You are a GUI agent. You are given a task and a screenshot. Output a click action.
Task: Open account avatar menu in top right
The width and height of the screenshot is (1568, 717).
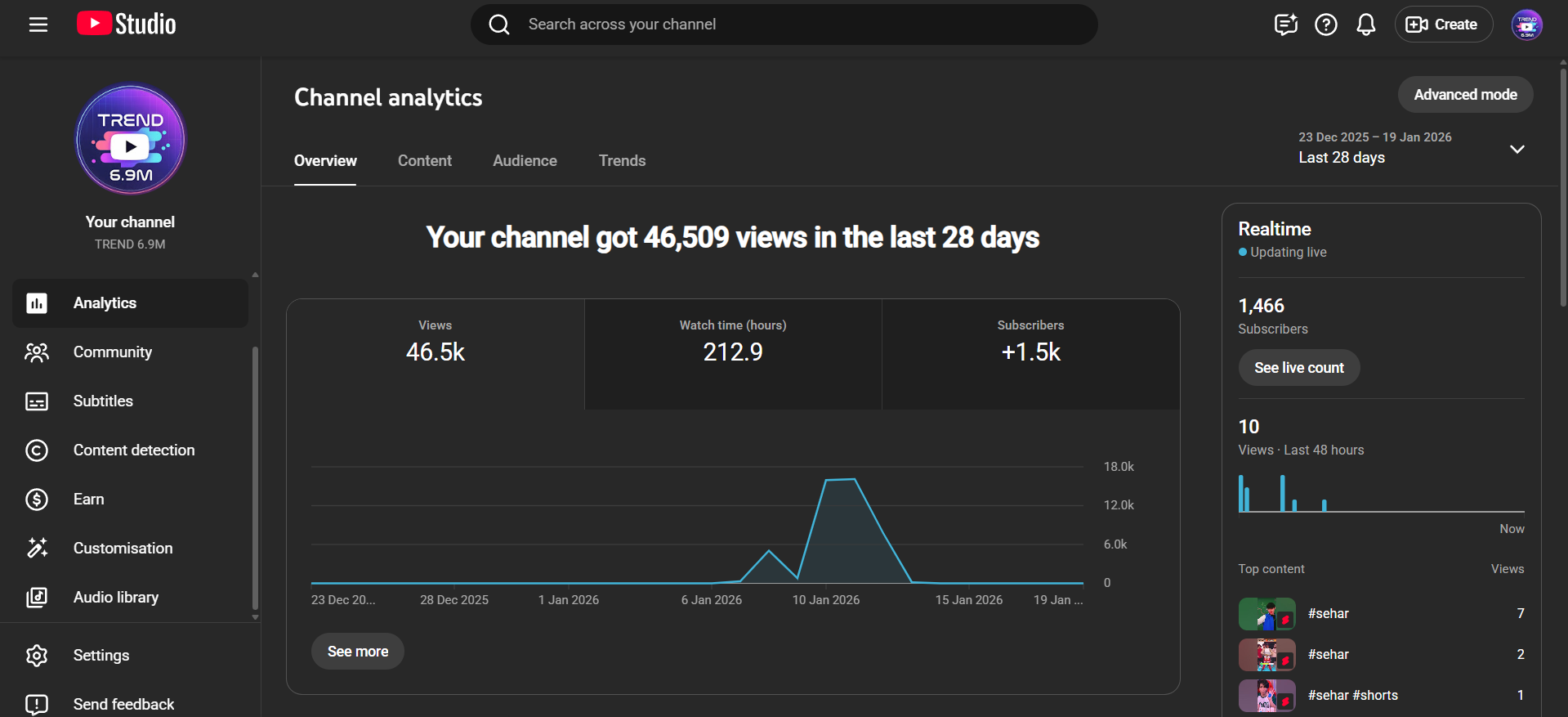click(x=1526, y=25)
